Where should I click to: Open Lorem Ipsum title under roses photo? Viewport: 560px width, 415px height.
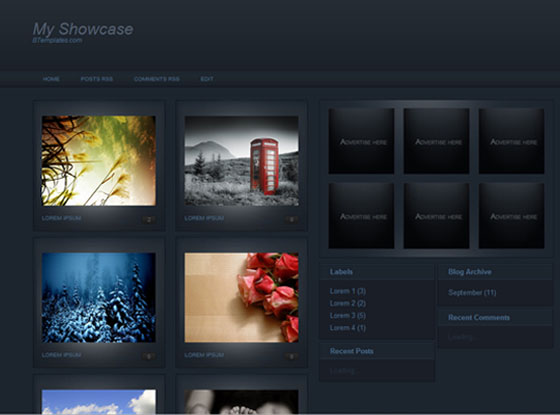tap(204, 355)
